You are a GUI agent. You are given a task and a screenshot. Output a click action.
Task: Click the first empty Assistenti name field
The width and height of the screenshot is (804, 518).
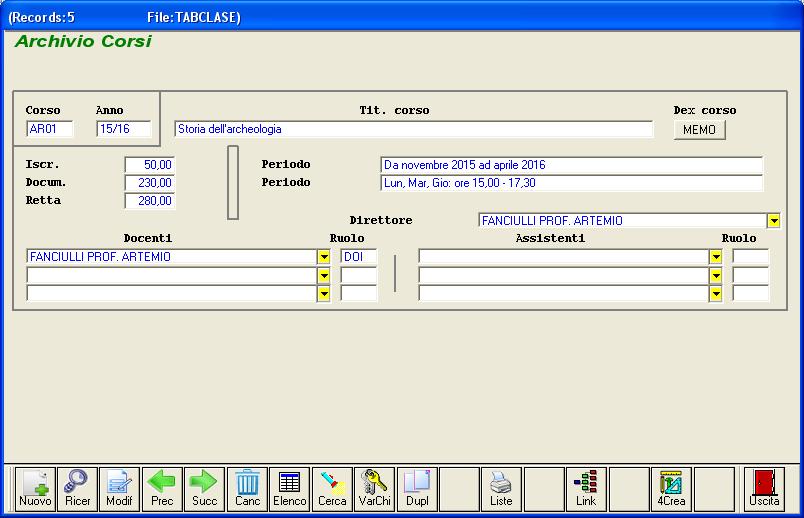[564, 256]
